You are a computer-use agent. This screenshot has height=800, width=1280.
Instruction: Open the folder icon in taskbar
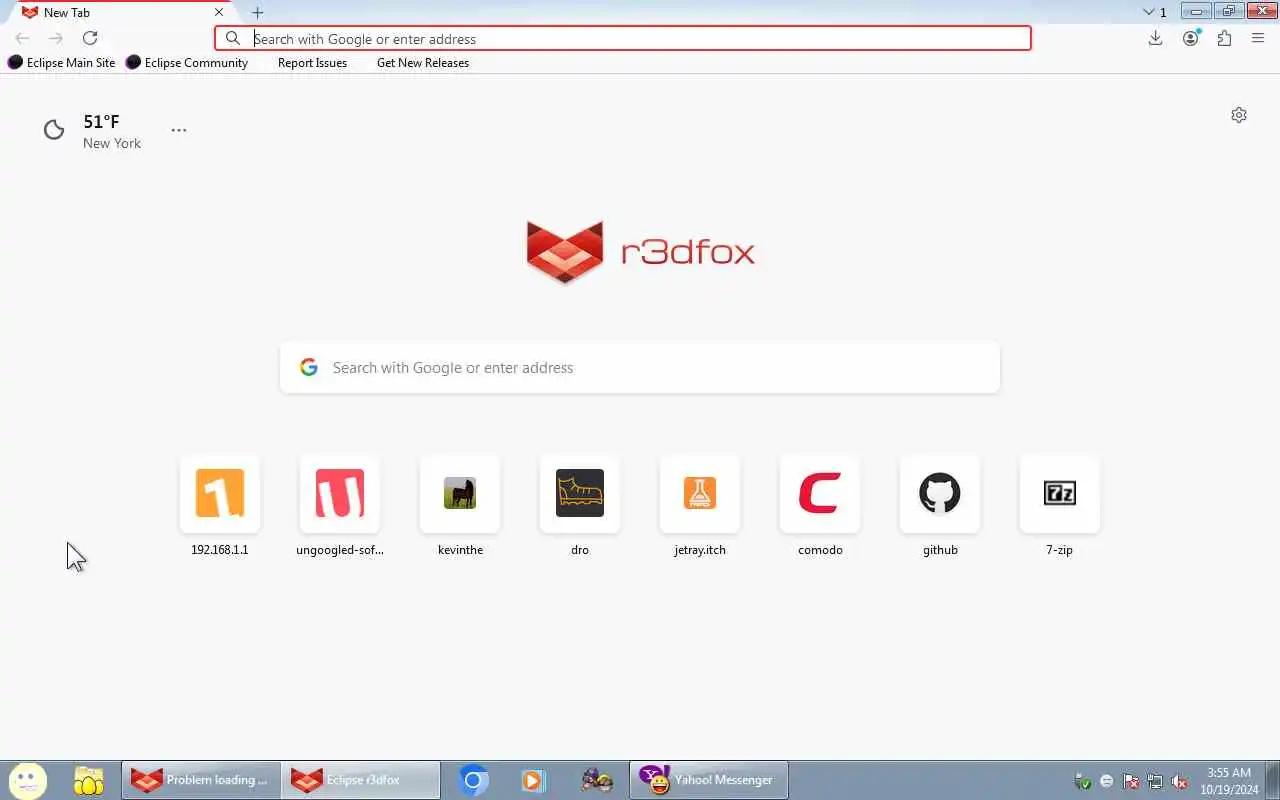tap(89, 780)
